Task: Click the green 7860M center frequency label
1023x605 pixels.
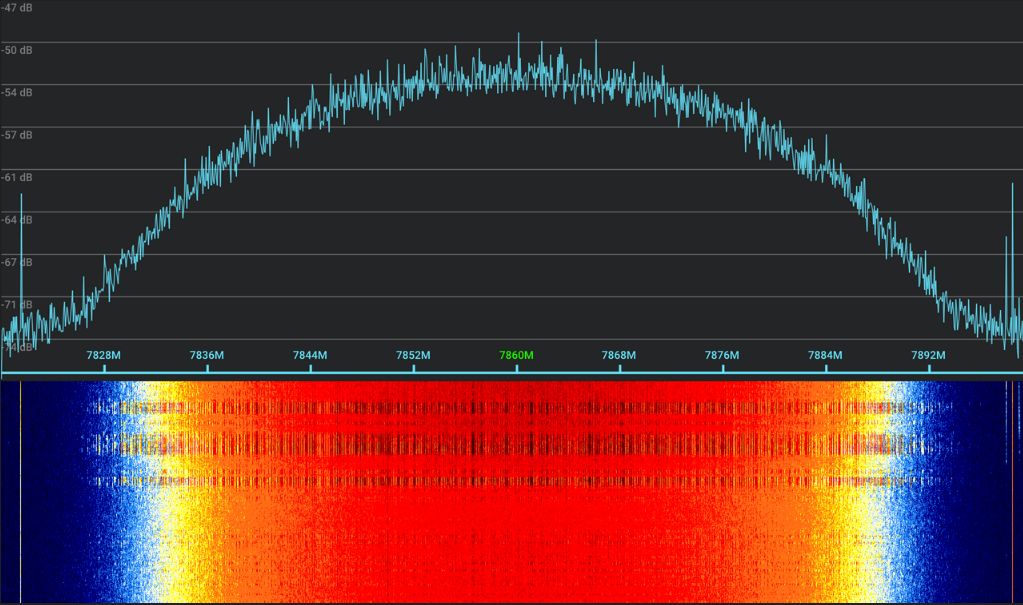Action: 516,355
